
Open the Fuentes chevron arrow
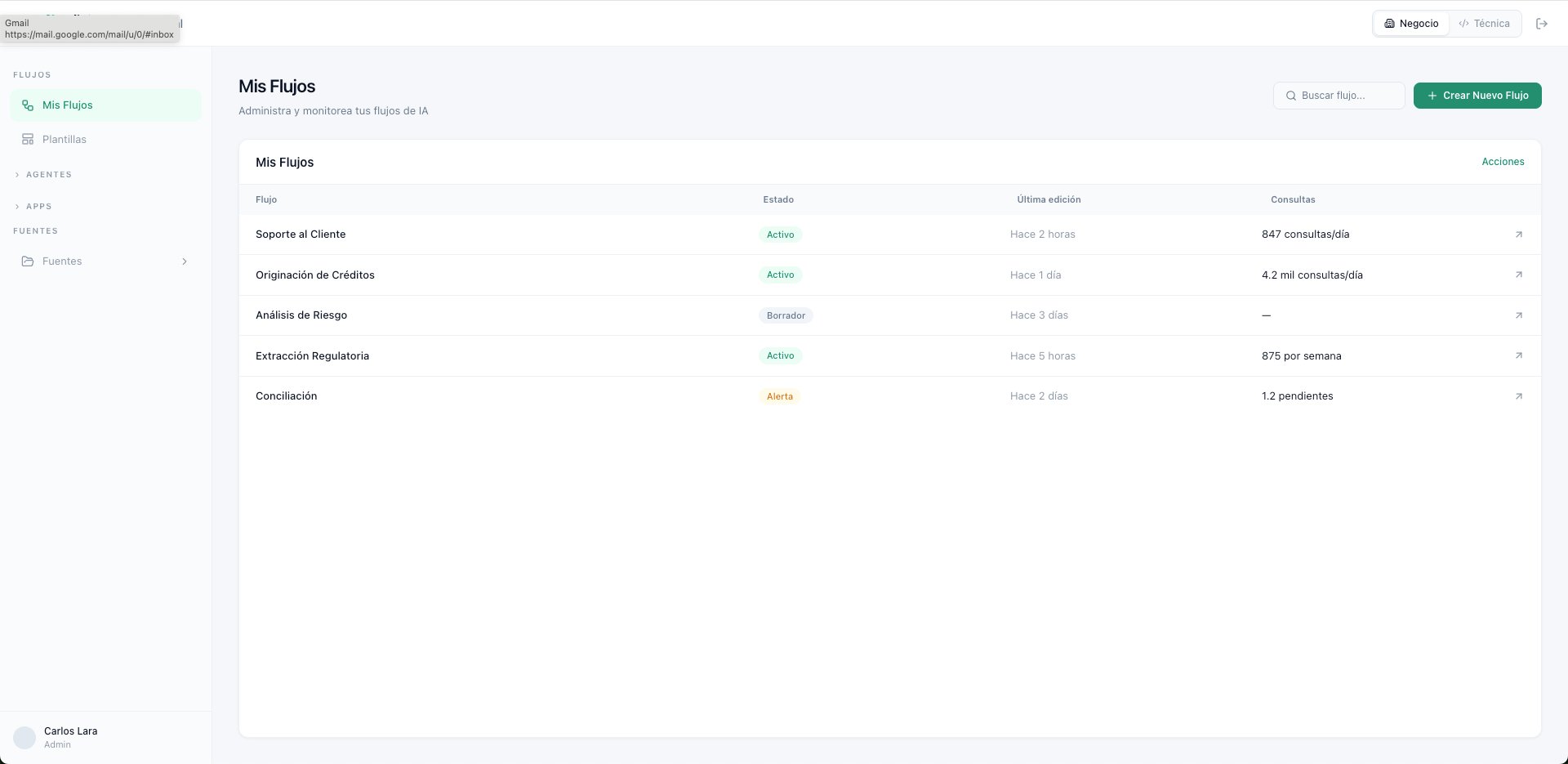tap(185, 261)
